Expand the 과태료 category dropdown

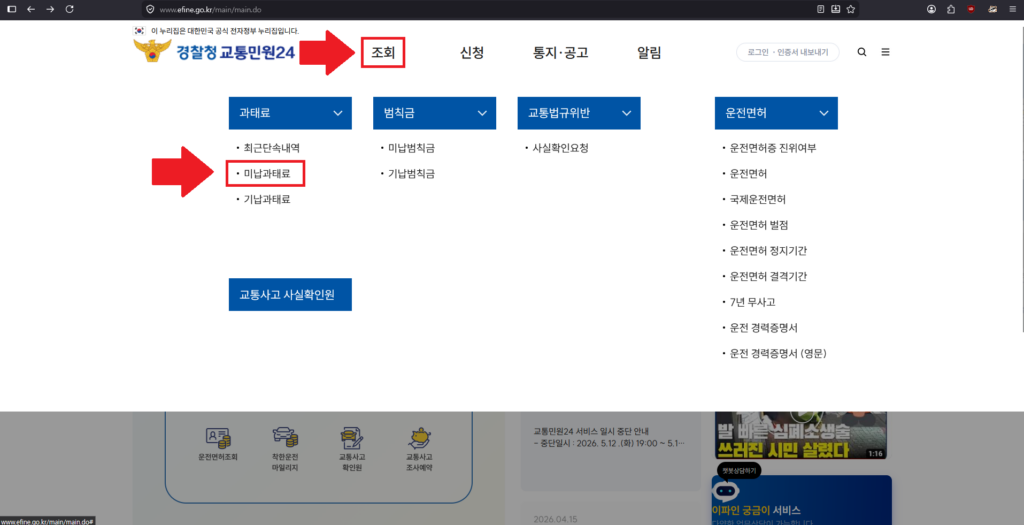click(x=290, y=113)
